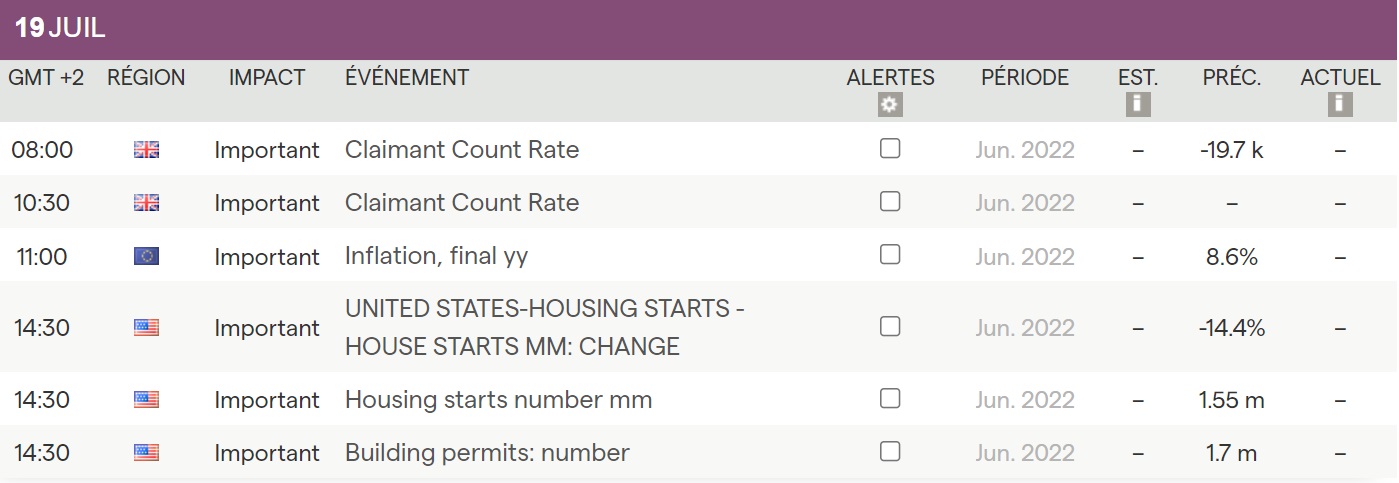Click the ÉVÉNEMENT column header
This screenshot has height=483, width=1399.
click(x=407, y=78)
